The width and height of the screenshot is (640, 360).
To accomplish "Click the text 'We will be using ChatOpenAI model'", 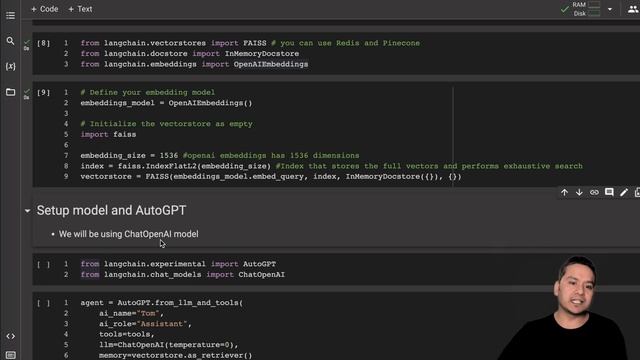I will (129, 234).
